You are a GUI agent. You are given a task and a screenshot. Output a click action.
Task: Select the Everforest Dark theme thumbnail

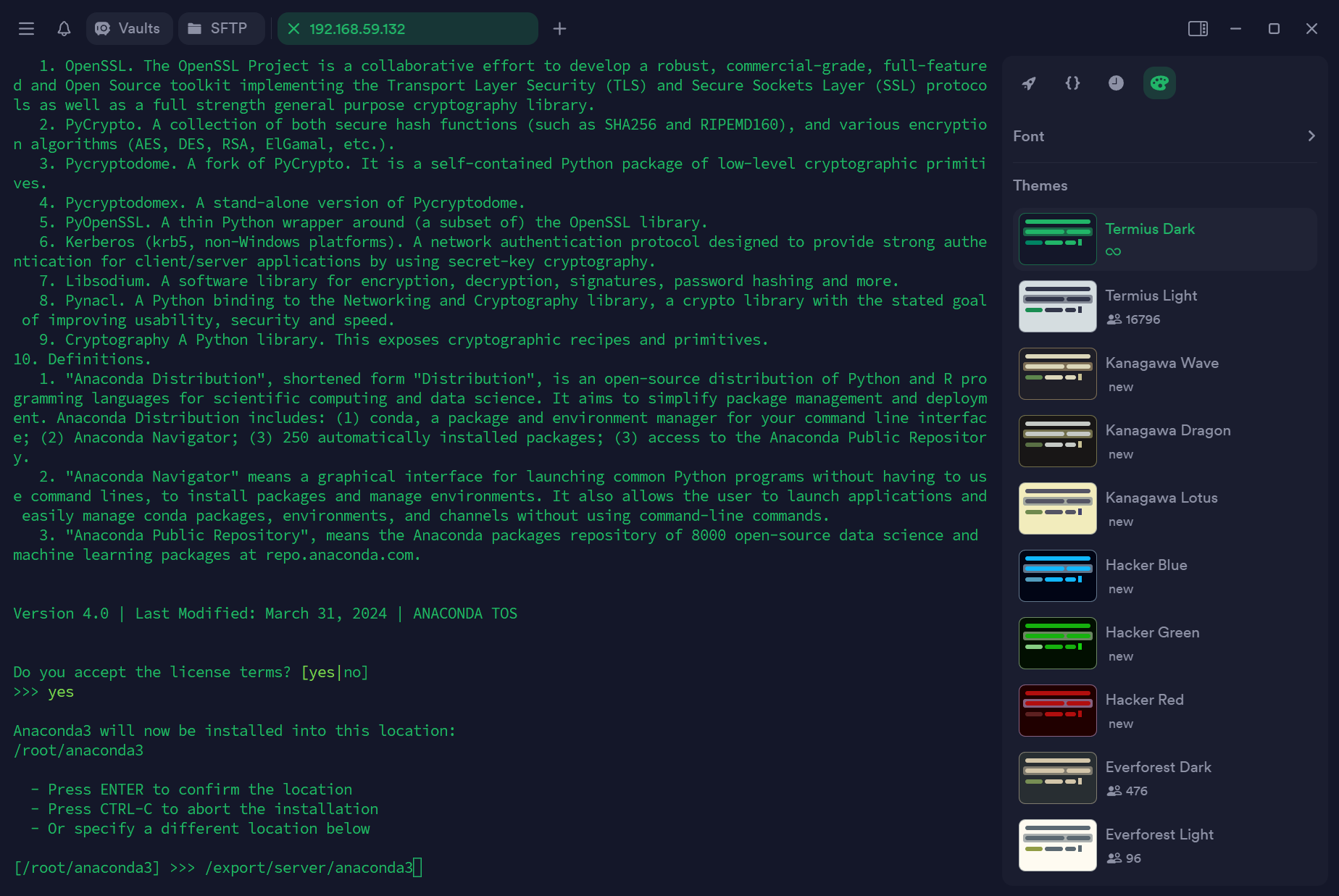click(1058, 778)
